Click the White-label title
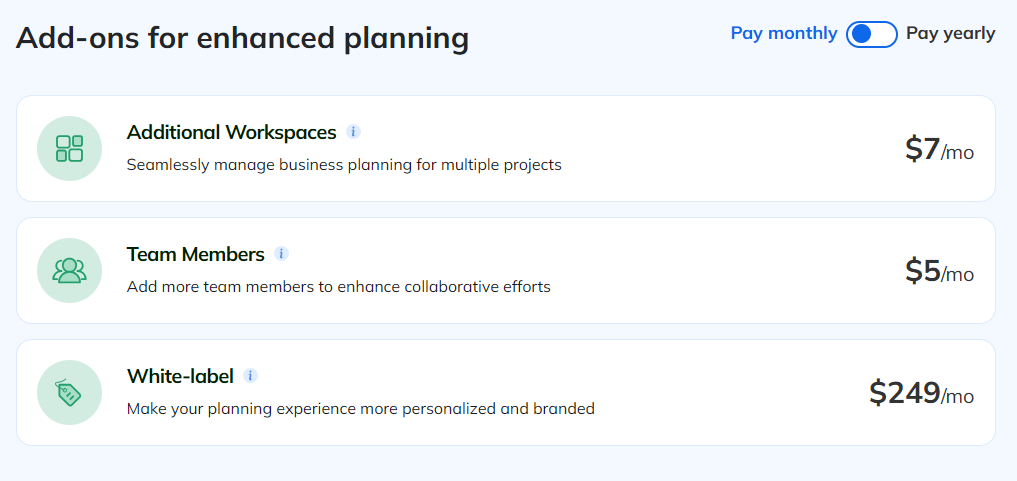Screen dimensions: 1017x481 (180, 376)
